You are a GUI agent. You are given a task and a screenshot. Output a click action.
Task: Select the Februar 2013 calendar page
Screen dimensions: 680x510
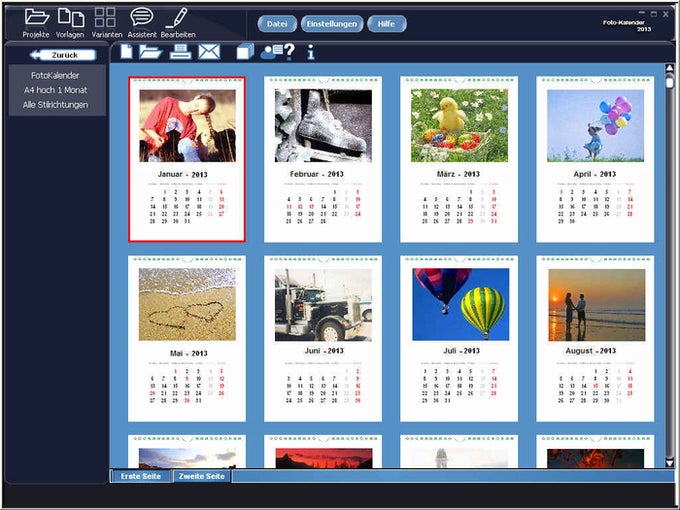[323, 159]
